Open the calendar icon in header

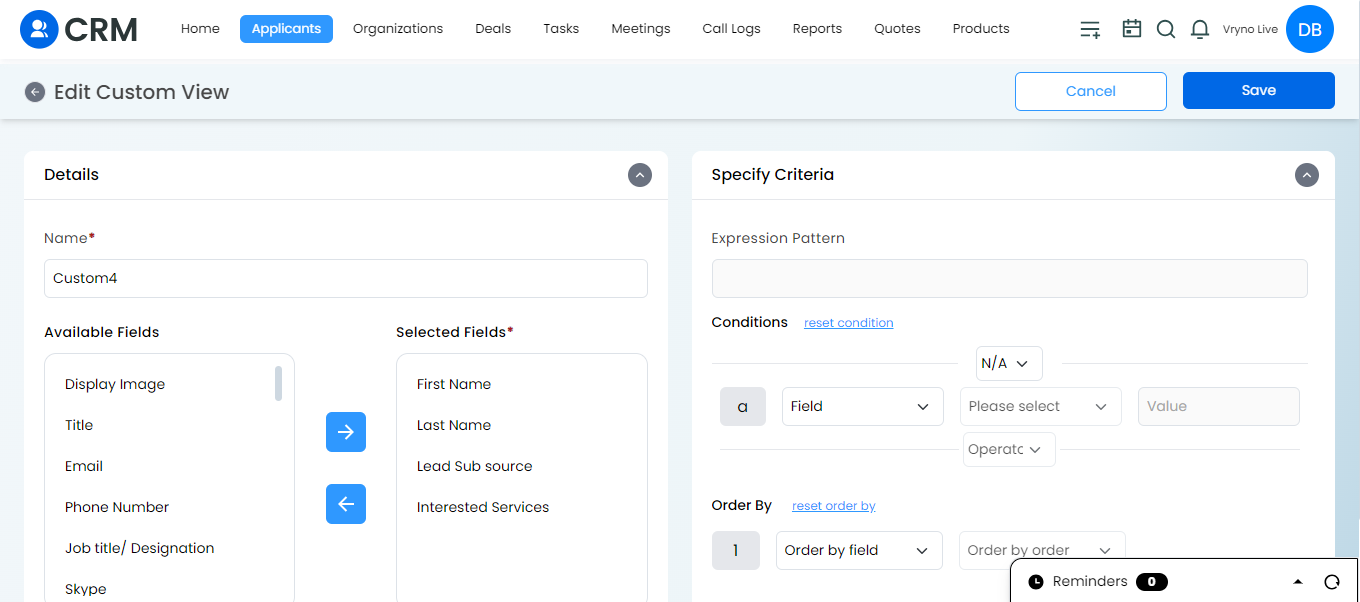(x=1132, y=29)
